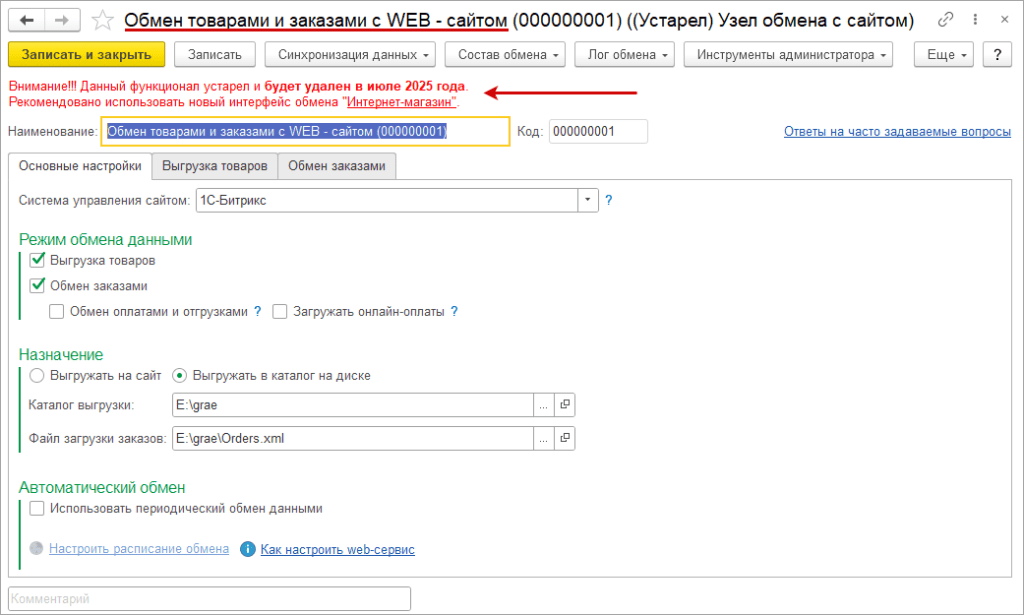Enable "Использовать периодический обмен данными" checkbox
1024x615 pixels.
click(38, 508)
